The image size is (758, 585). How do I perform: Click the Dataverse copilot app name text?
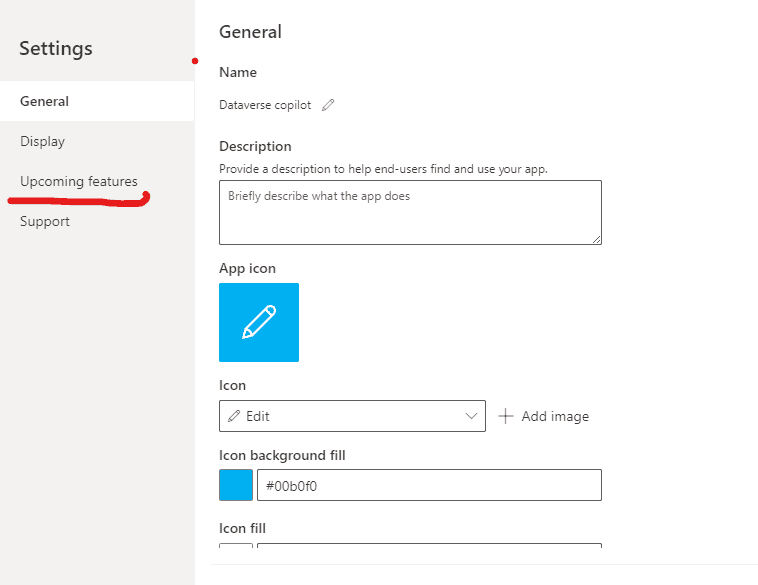(x=265, y=105)
